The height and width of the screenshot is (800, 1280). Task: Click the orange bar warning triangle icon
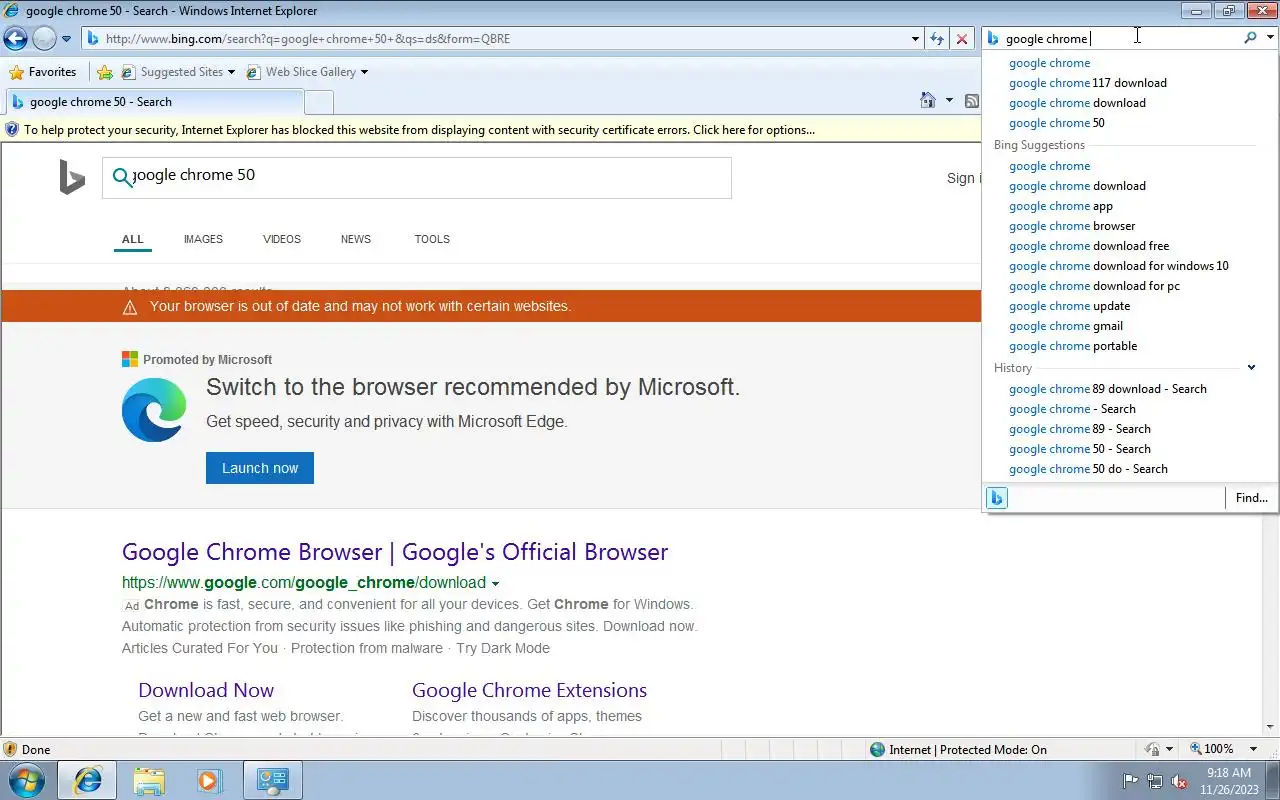(x=130, y=307)
